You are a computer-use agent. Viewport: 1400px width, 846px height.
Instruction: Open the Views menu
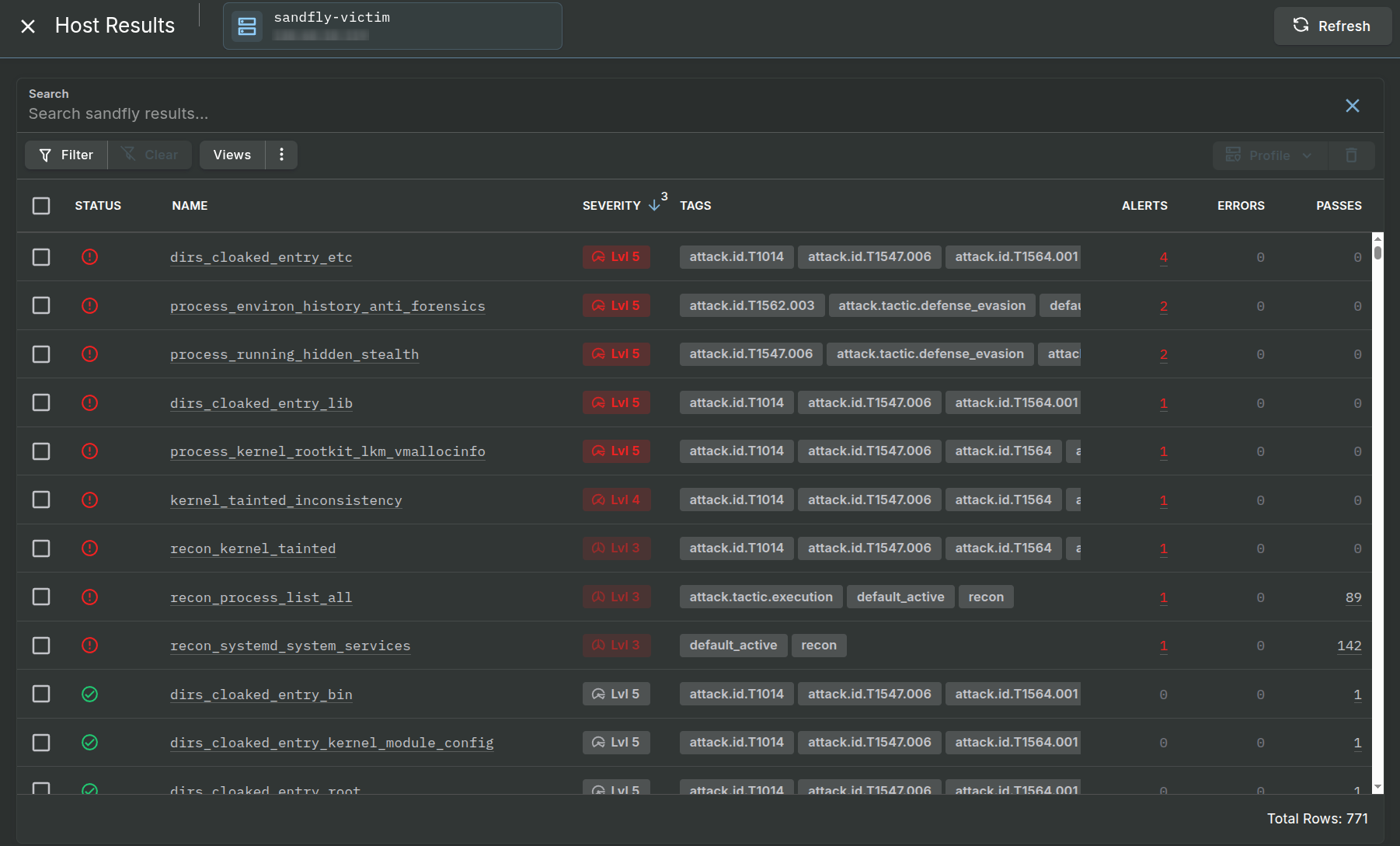point(232,155)
